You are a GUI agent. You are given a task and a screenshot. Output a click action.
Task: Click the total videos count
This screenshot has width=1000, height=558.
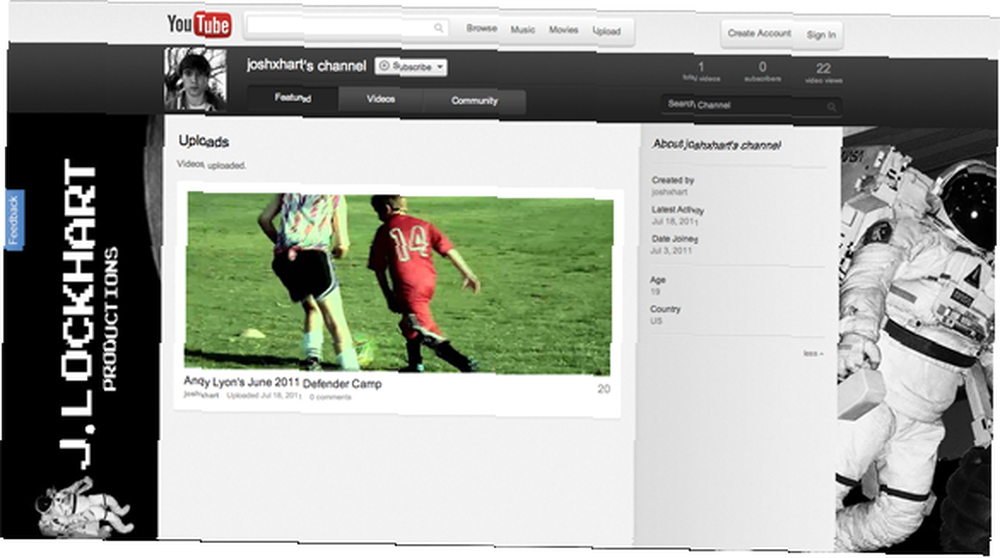701,72
